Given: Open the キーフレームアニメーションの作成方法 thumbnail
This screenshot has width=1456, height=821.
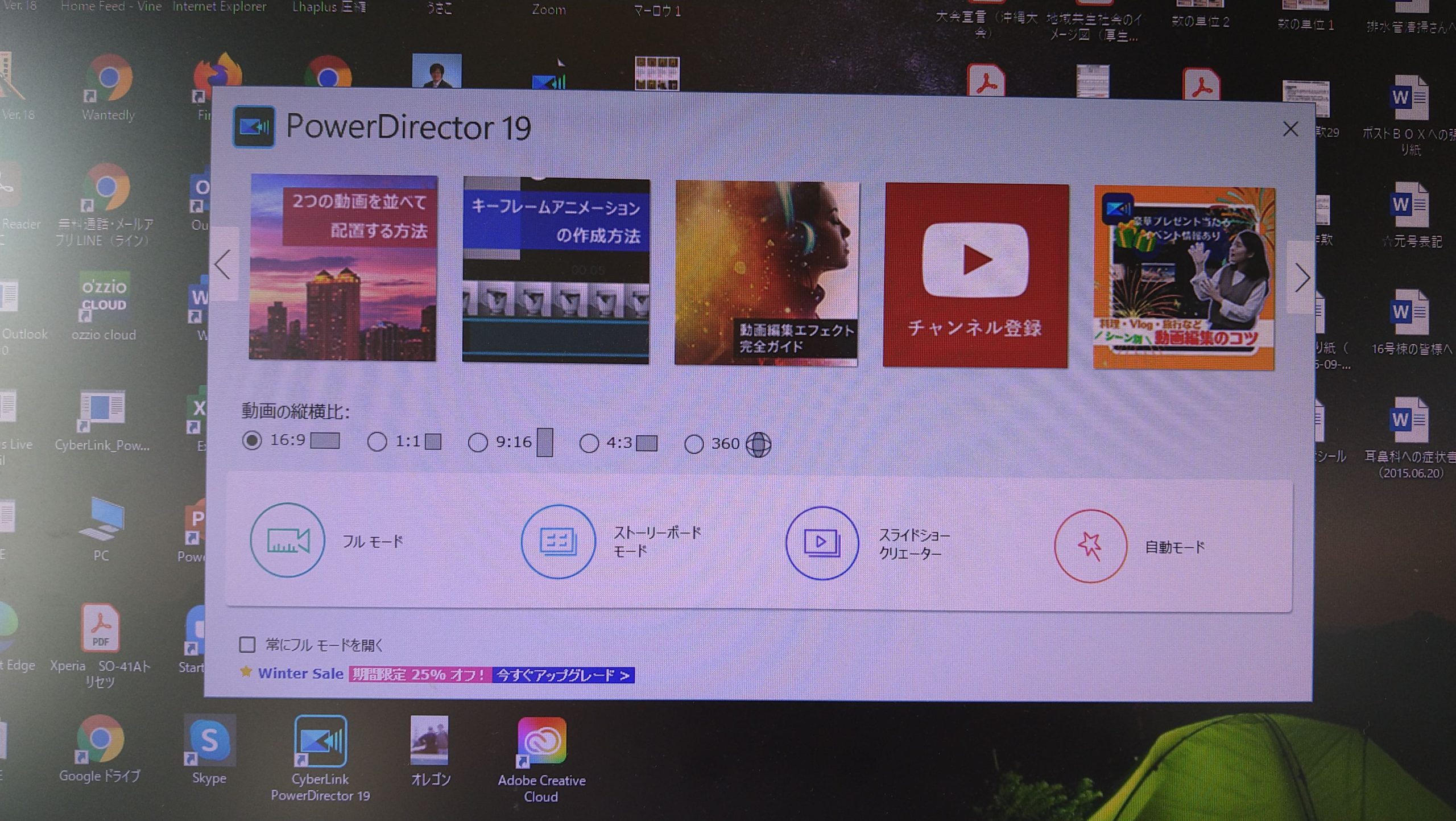Looking at the screenshot, I should tap(556, 270).
